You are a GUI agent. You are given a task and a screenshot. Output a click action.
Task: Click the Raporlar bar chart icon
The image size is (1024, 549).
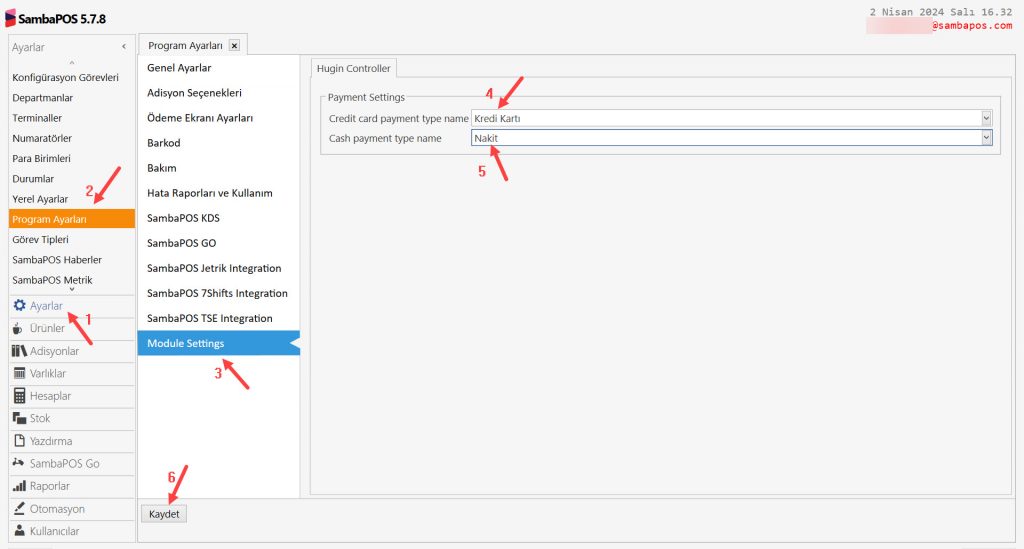[x=20, y=486]
